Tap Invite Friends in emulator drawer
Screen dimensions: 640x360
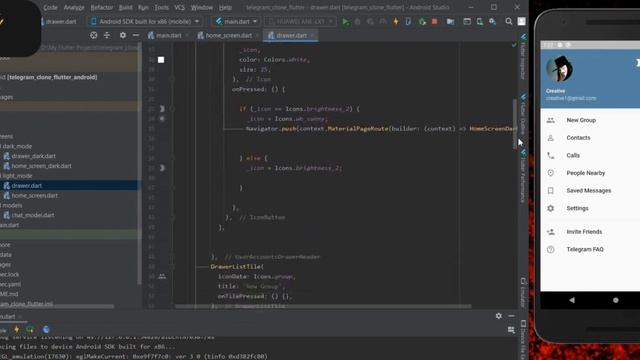[x=584, y=231]
